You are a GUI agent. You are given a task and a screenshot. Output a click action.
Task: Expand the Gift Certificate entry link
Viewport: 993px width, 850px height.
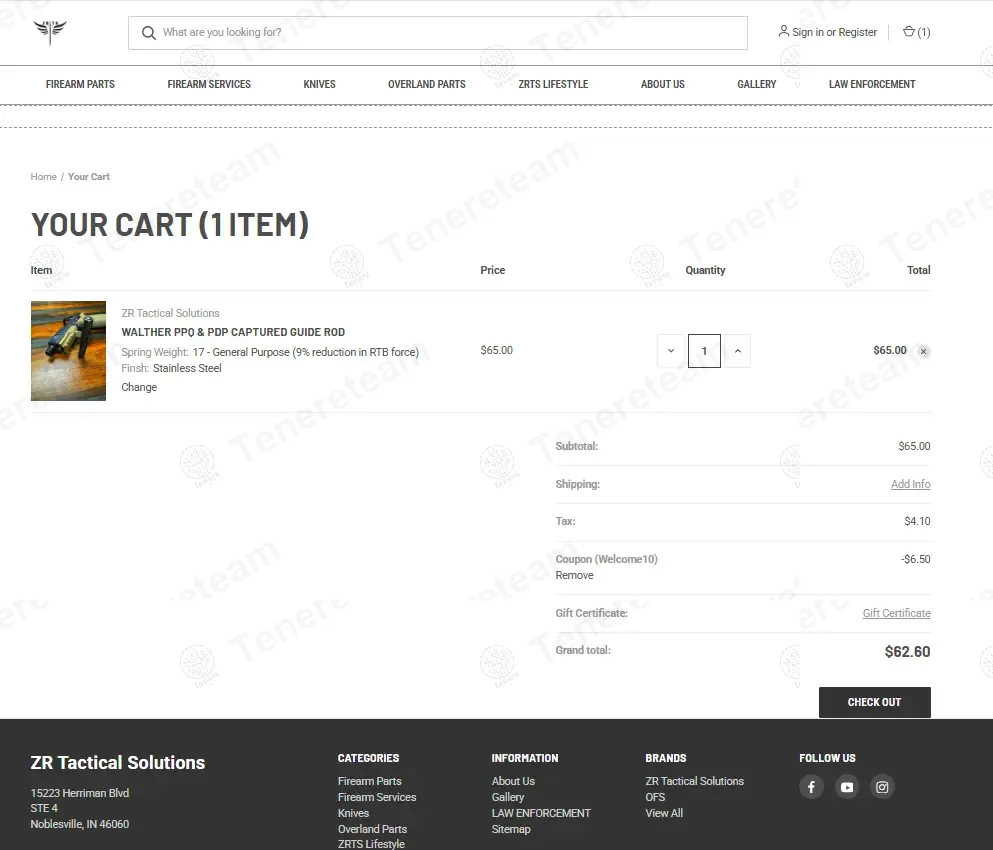896,613
